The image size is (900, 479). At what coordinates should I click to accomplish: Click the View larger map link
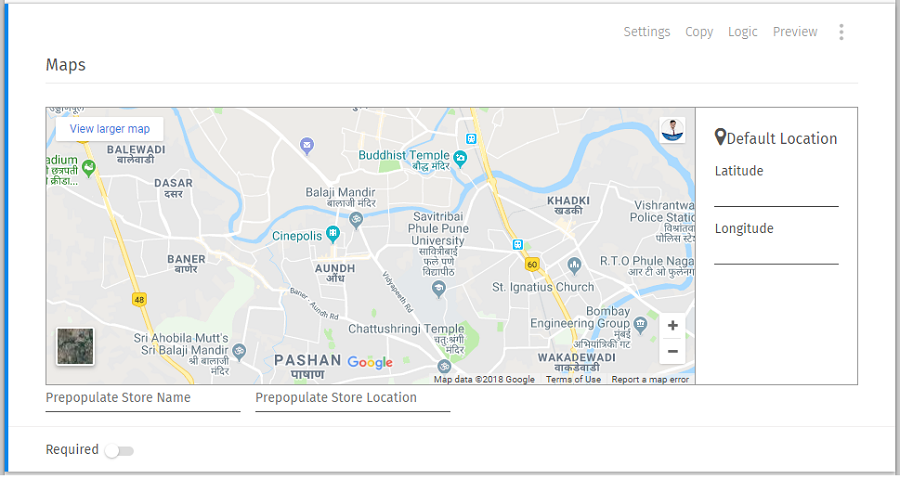[110, 129]
